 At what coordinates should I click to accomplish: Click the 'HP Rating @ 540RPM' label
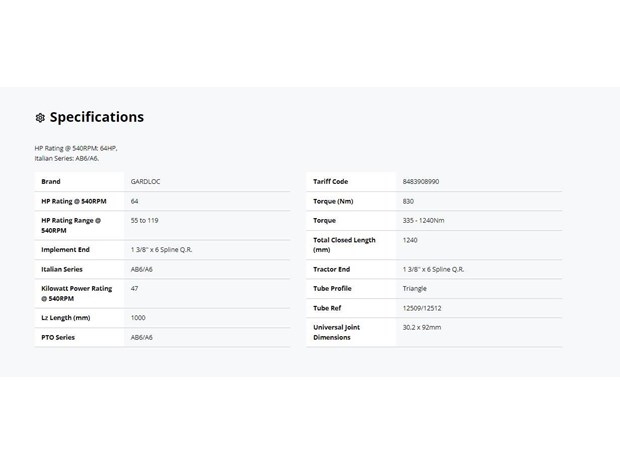[x=74, y=201]
